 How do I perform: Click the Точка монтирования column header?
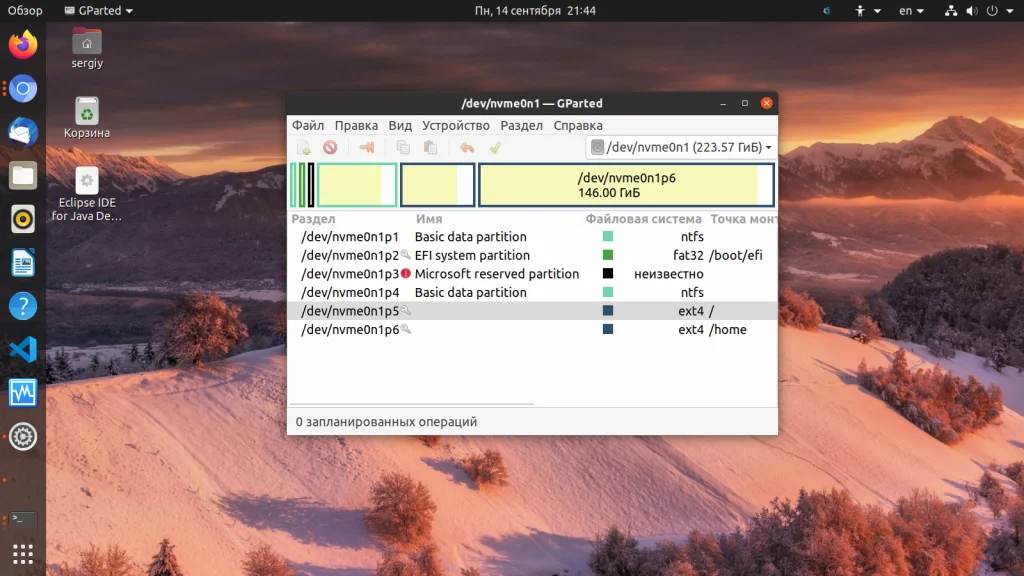tap(743, 219)
